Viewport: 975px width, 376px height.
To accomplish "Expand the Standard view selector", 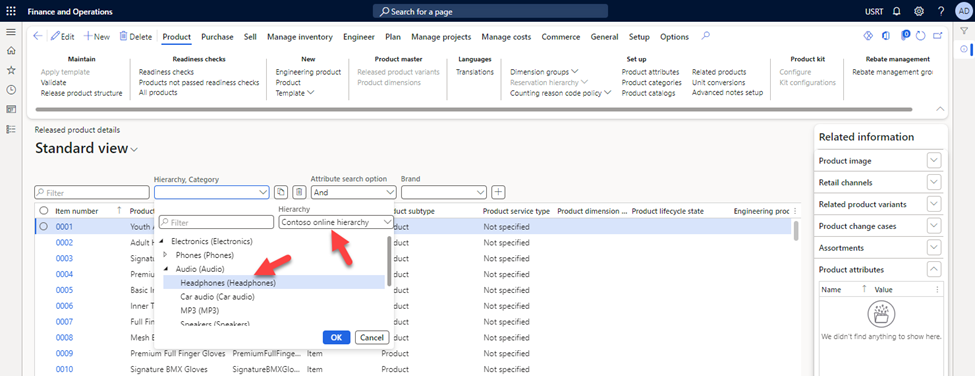I will click(x=135, y=149).
